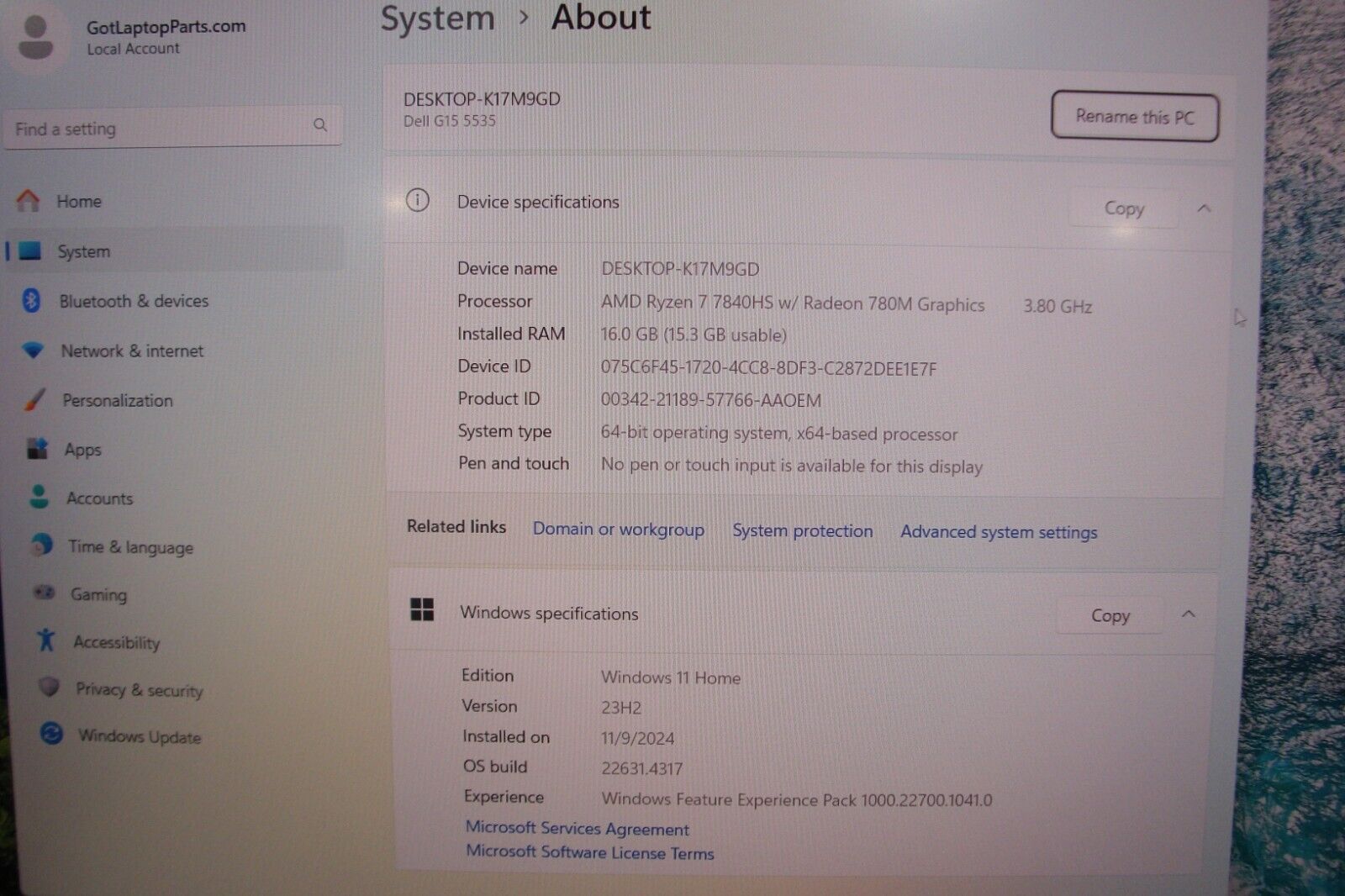Click System in the breadcrumb header
Screen dimensions: 1345x896
(438, 18)
